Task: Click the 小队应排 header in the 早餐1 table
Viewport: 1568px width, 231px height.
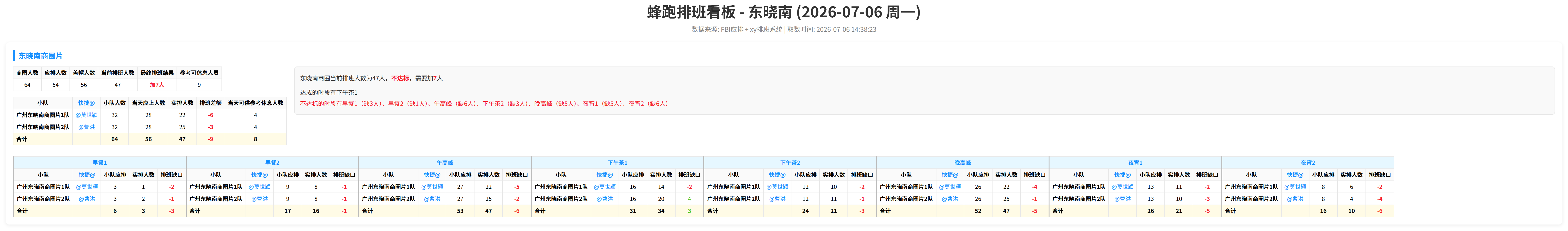Action: [115, 175]
